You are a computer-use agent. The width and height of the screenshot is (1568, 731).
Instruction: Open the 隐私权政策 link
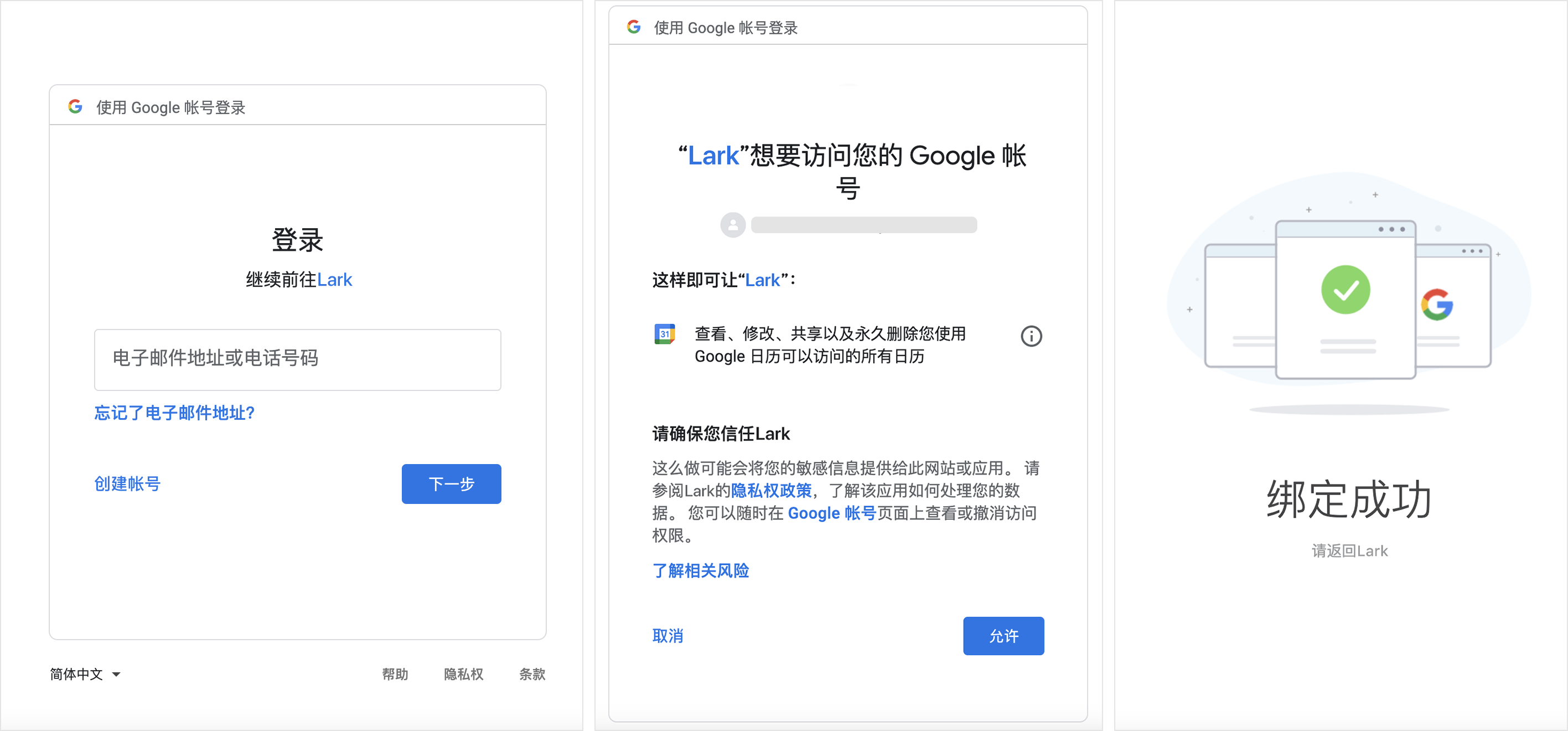point(771,491)
